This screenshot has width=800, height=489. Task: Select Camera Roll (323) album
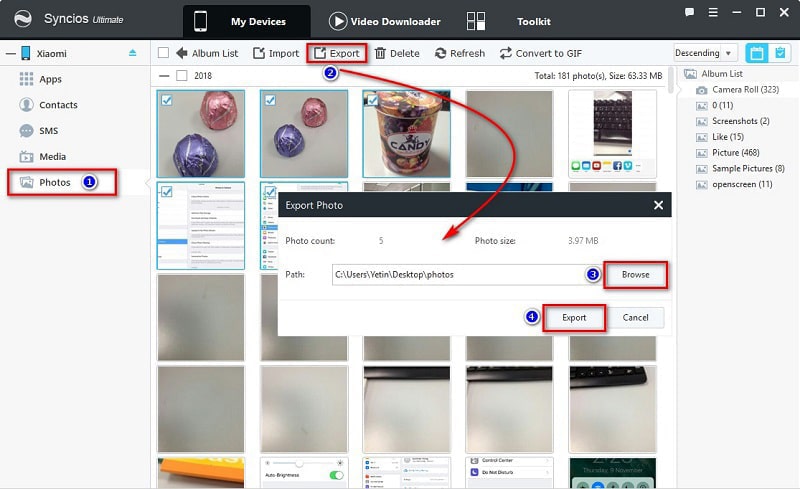tap(745, 89)
